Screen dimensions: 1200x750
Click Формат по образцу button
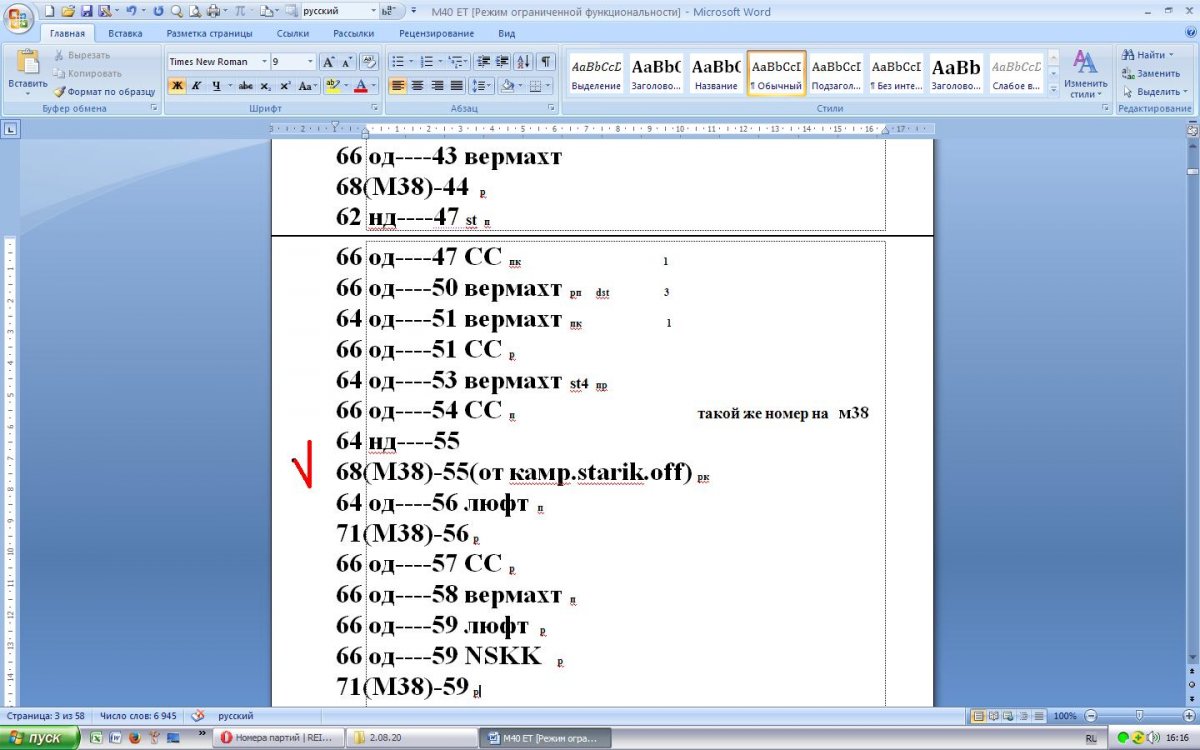point(105,91)
